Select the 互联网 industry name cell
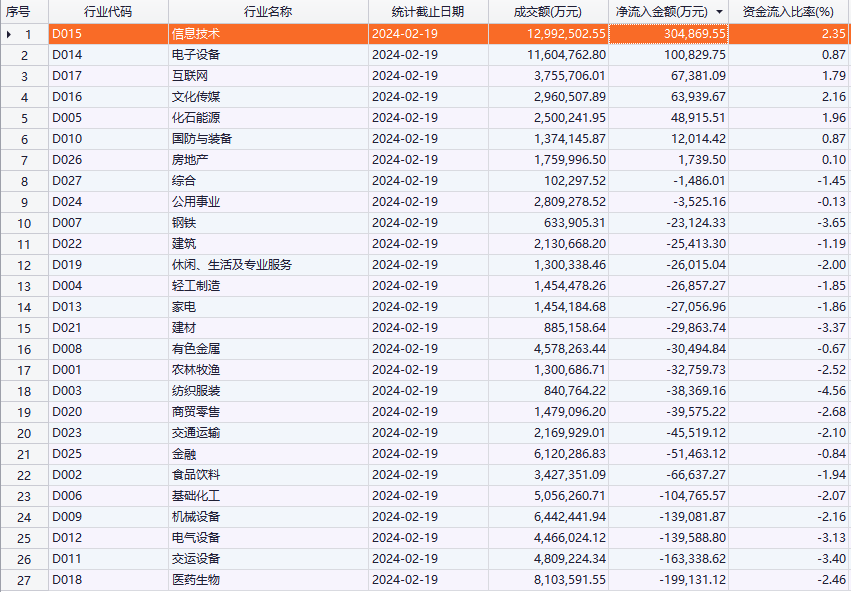This screenshot has height=592, width=851. [190, 76]
